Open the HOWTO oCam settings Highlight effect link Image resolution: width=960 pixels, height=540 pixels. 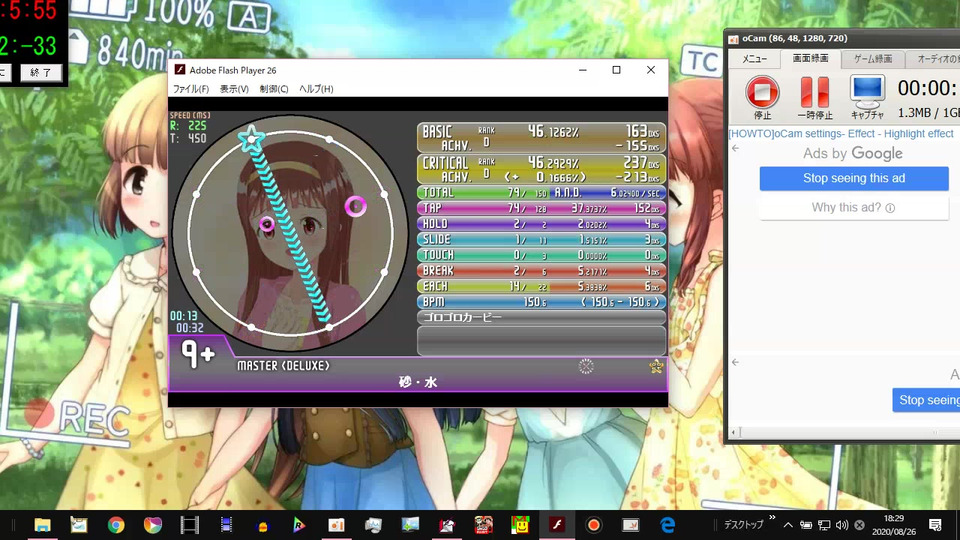click(841, 133)
